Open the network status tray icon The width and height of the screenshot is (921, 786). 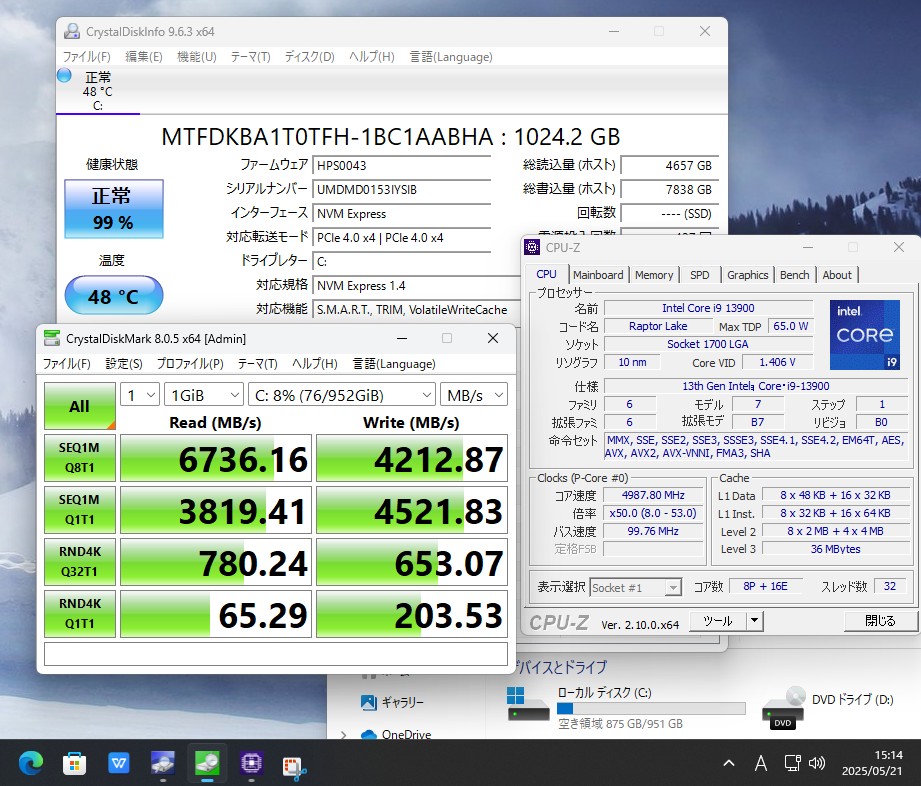(792, 763)
